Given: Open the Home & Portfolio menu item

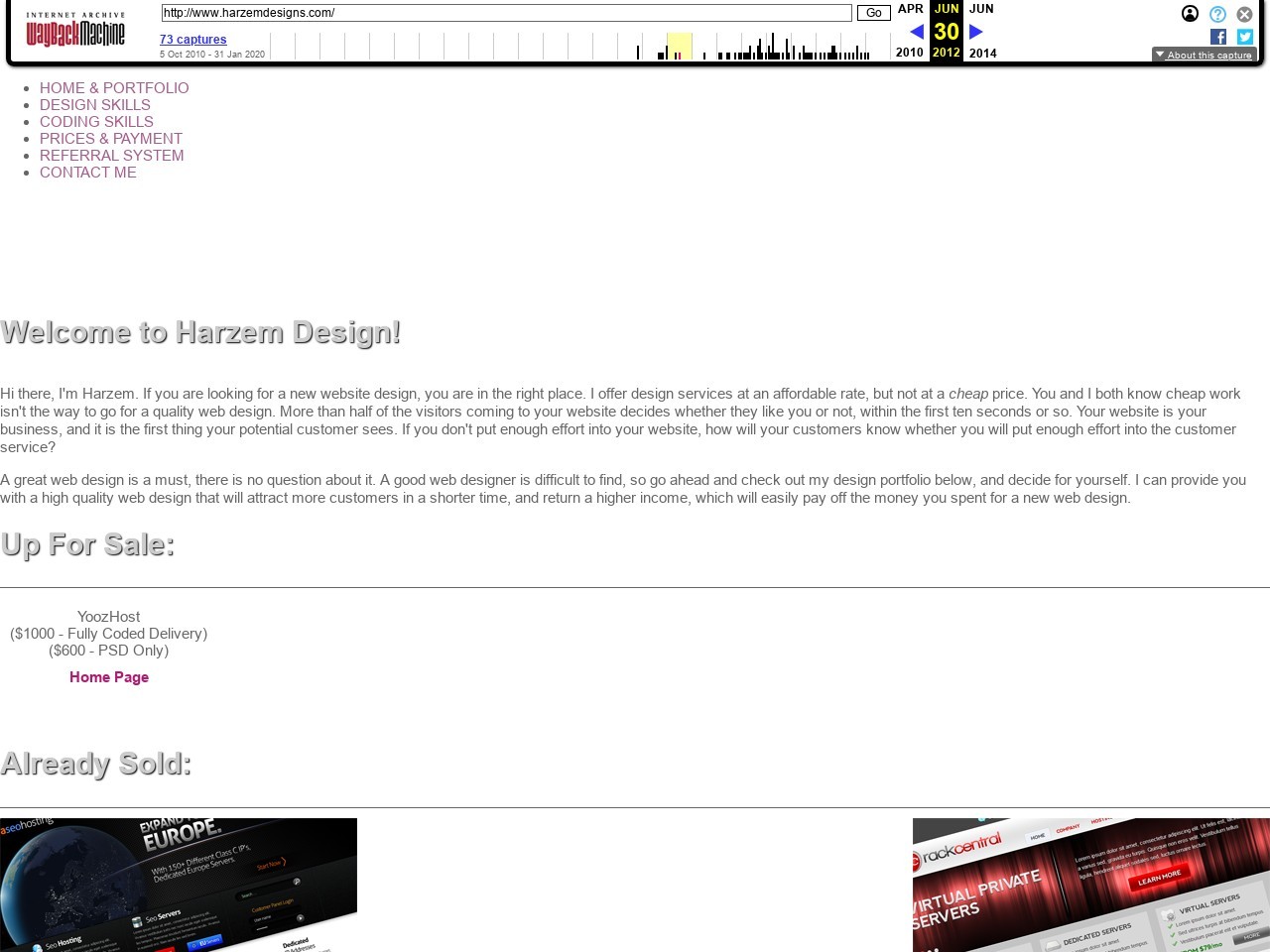Looking at the screenshot, I should [x=114, y=88].
